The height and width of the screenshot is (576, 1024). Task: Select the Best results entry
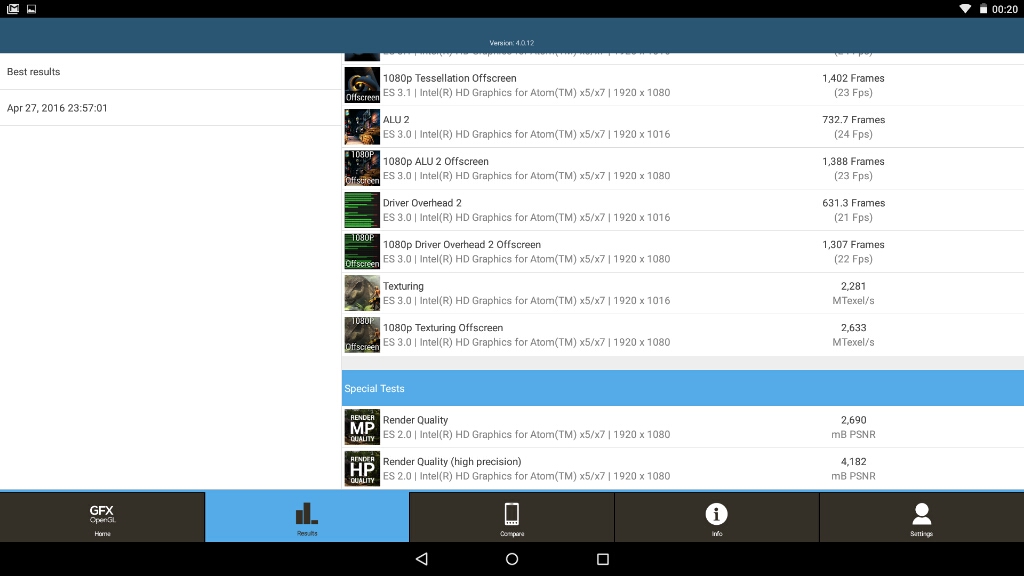pos(170,72)
